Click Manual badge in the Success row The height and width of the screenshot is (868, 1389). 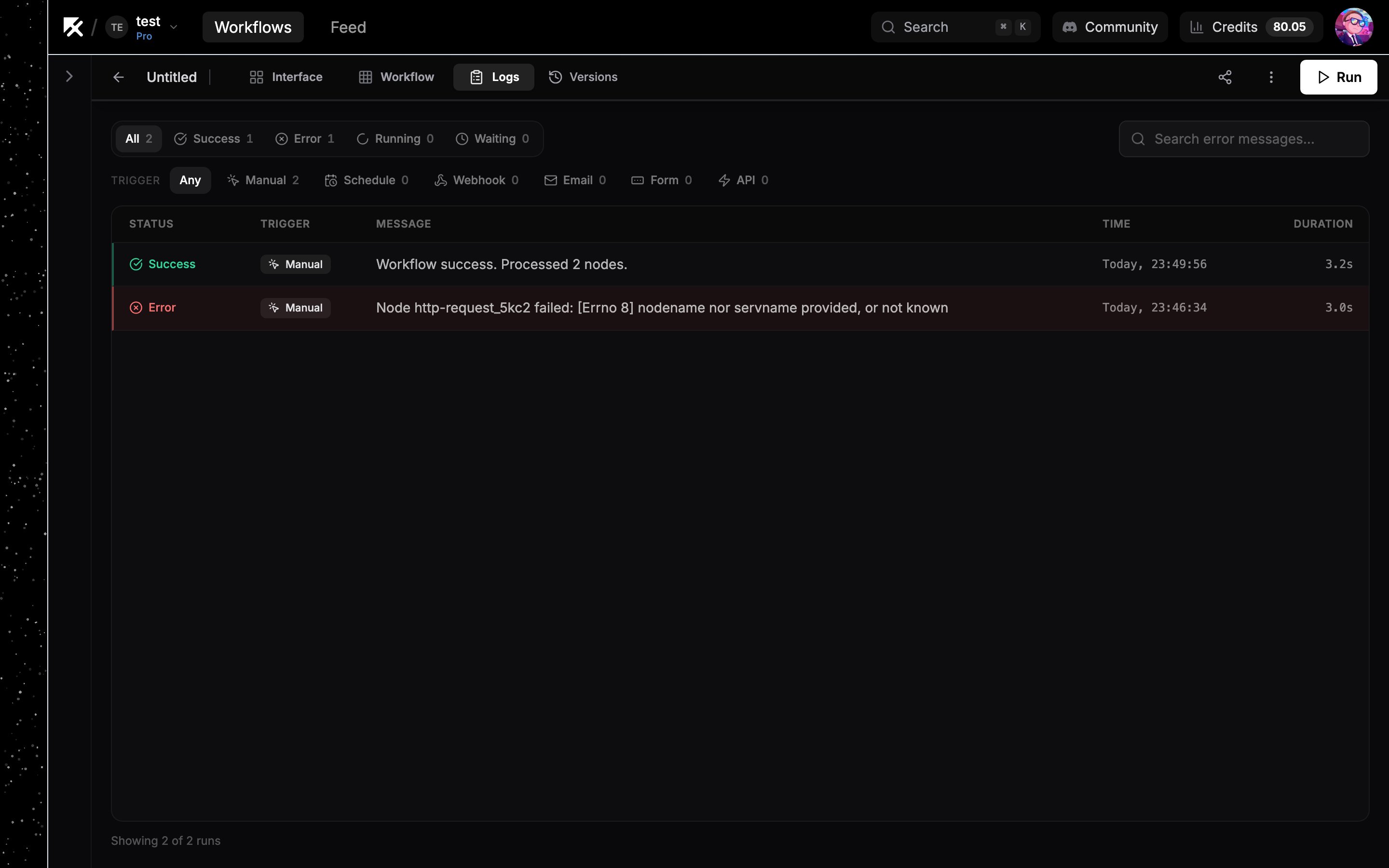[x=296, y=264]
